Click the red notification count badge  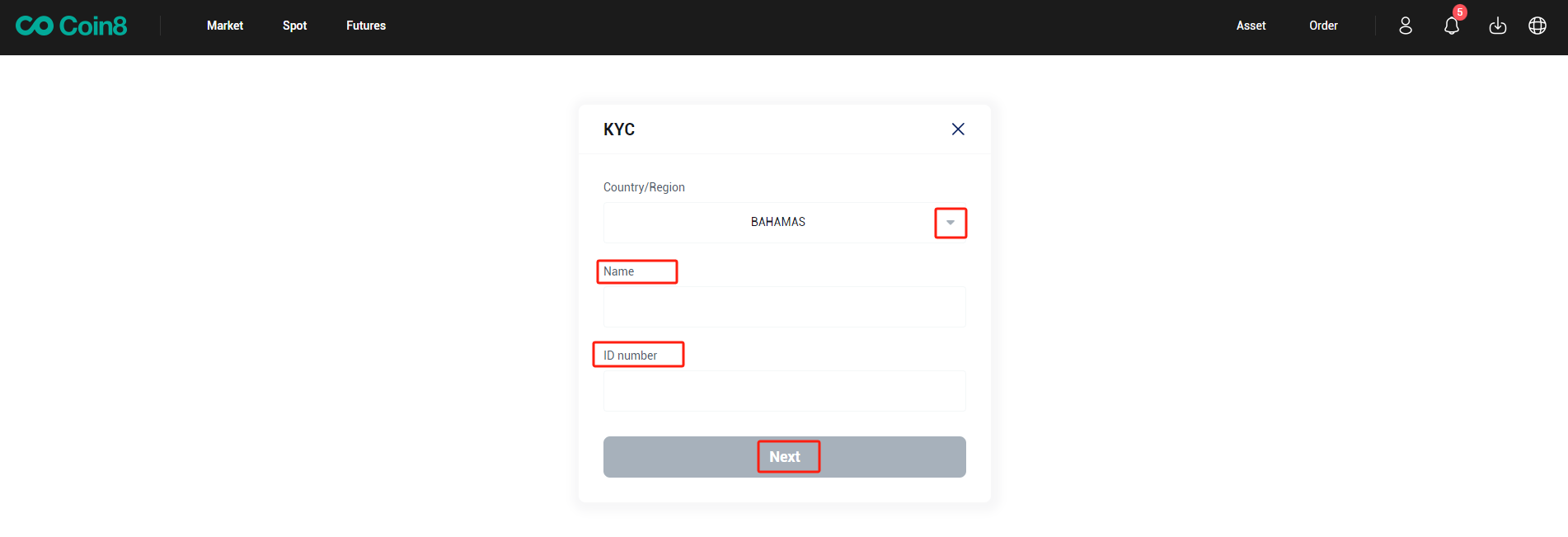click(1460, 12)
